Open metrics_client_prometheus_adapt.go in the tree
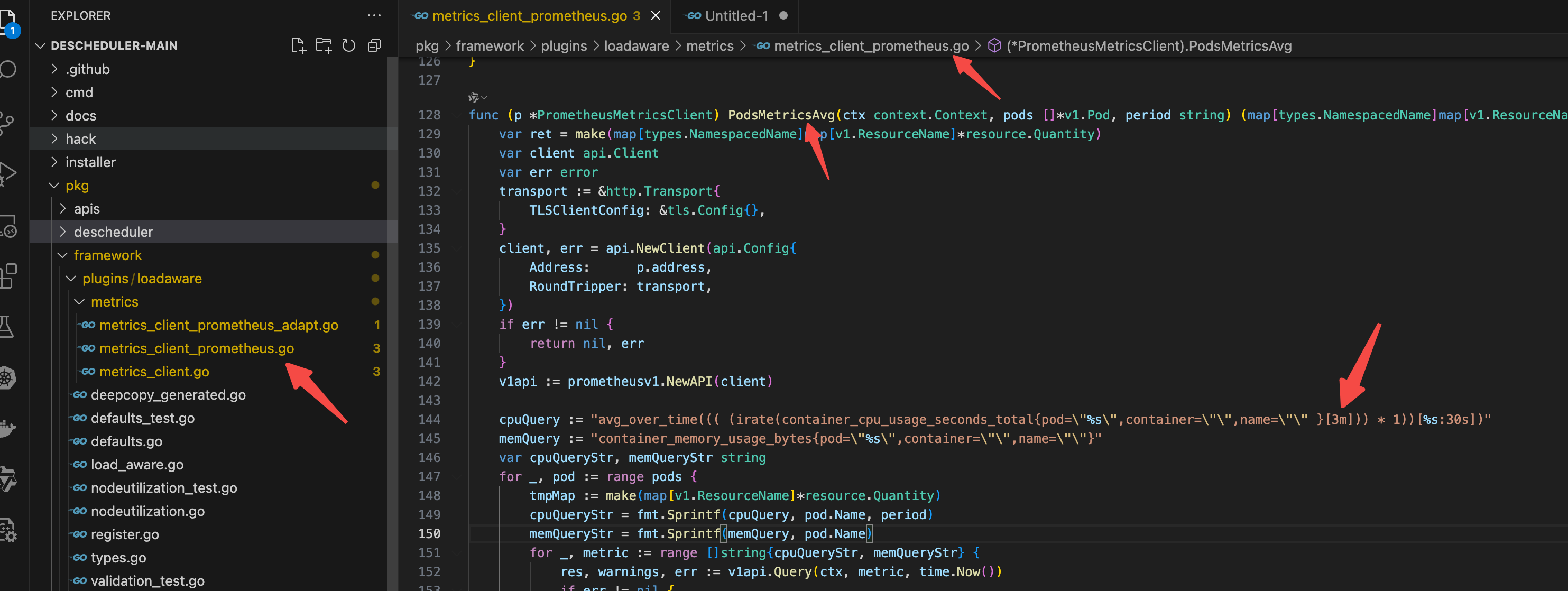 point(218,325)
